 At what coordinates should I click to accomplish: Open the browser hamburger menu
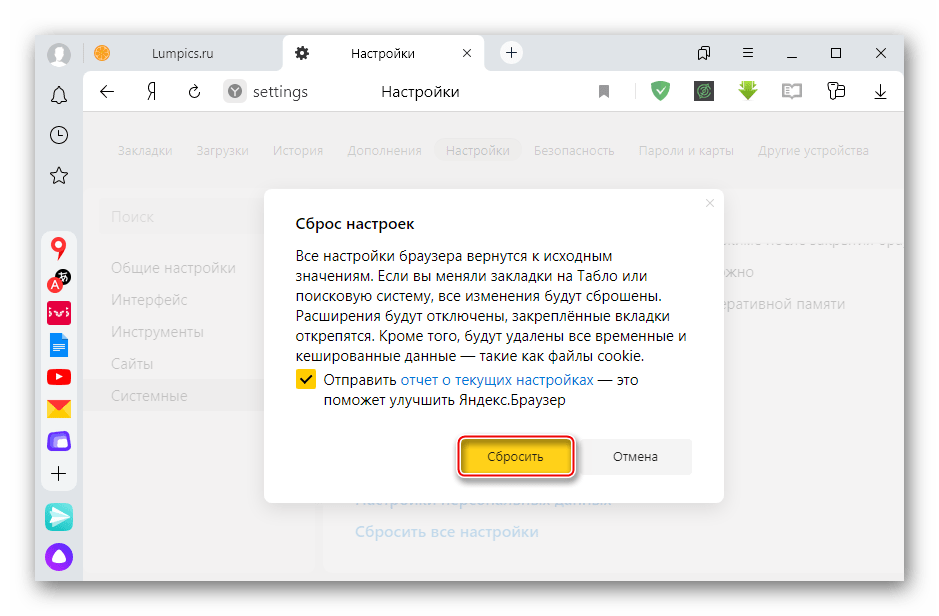coord(748,53)
